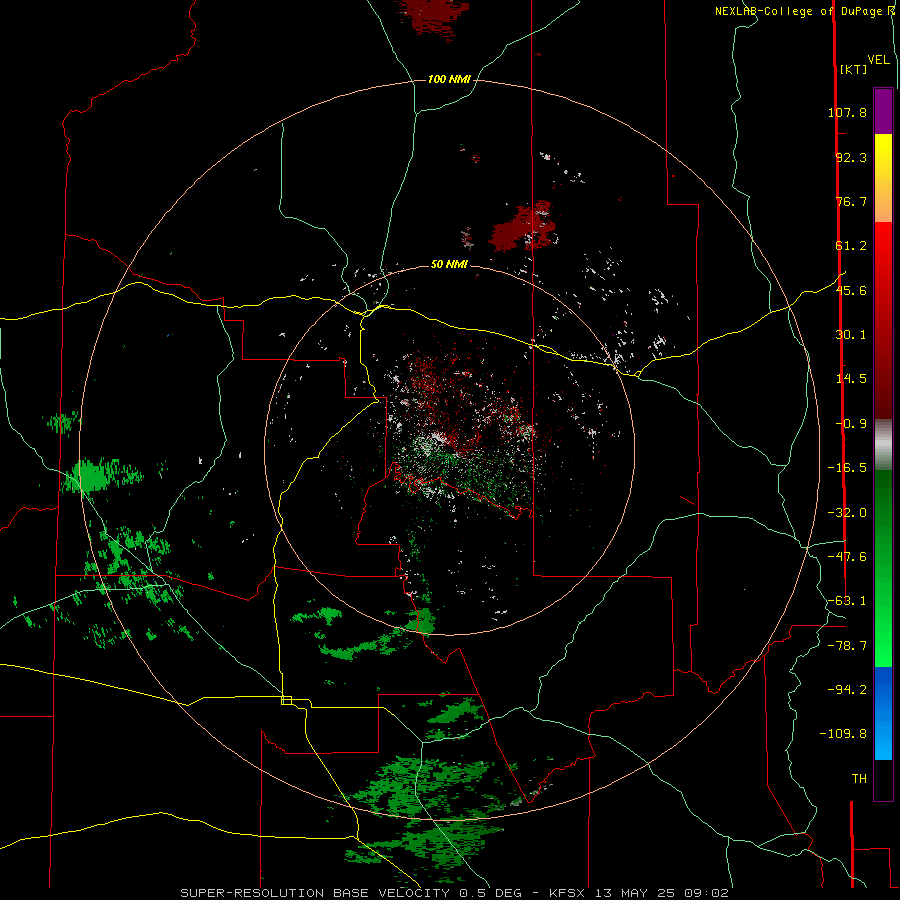Click the VEL legend title

coord(879,60)
